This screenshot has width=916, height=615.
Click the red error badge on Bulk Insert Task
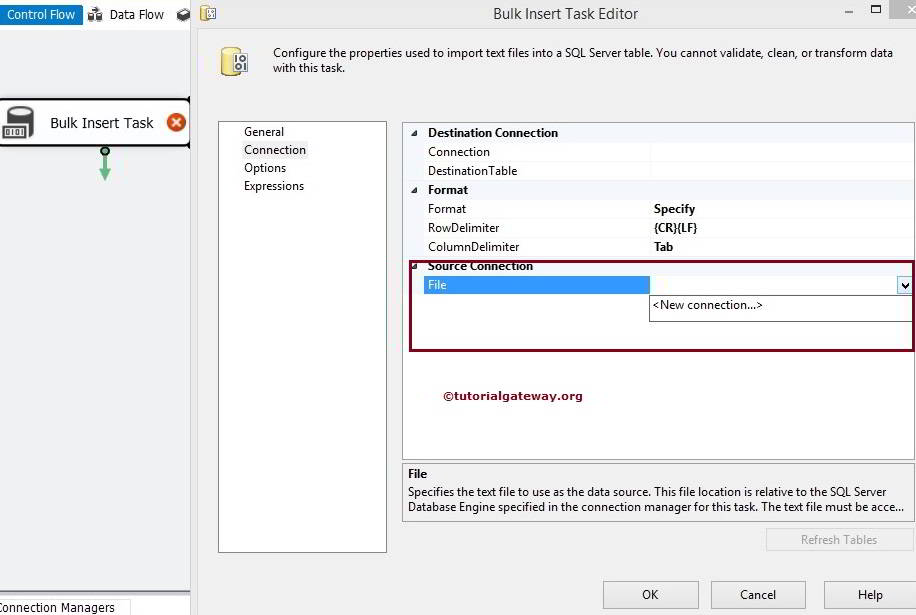coord(176,121)
